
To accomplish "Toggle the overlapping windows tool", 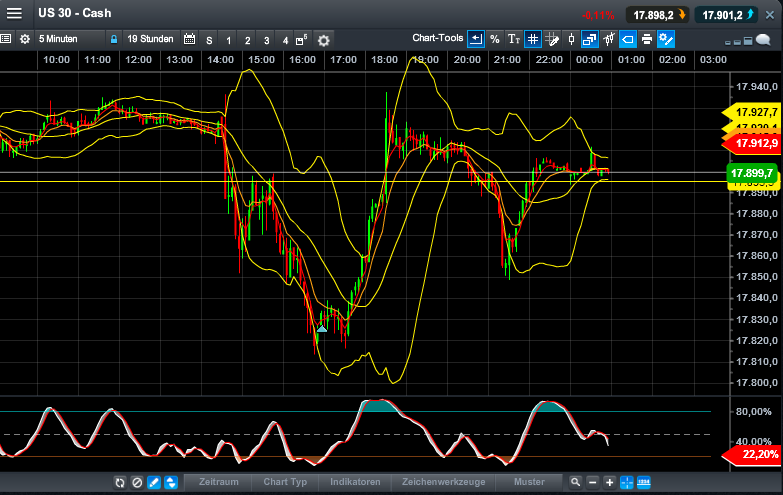I will coord(590,39).
